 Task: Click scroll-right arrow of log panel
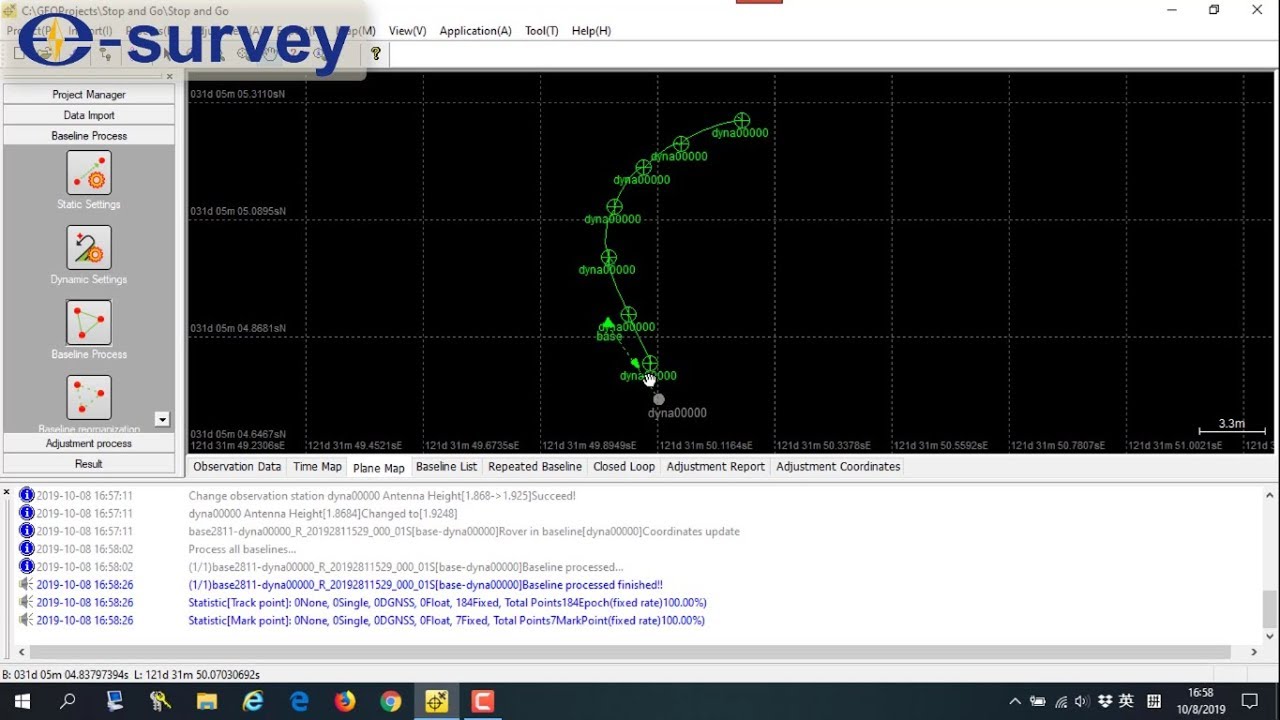coord(1254,652)
